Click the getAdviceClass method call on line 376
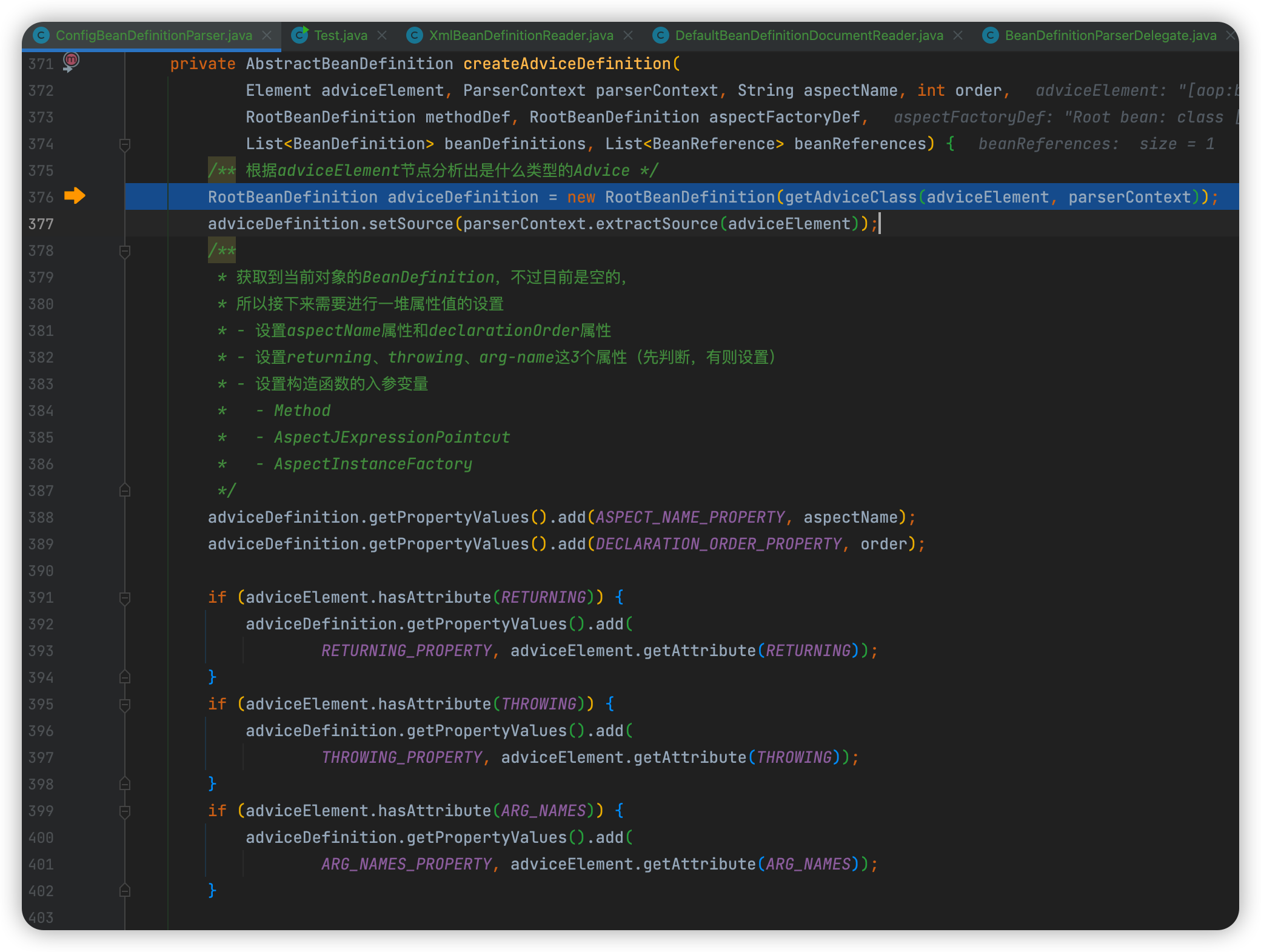This screenshot has width=1261, height=952. click(x=851, y=197)
